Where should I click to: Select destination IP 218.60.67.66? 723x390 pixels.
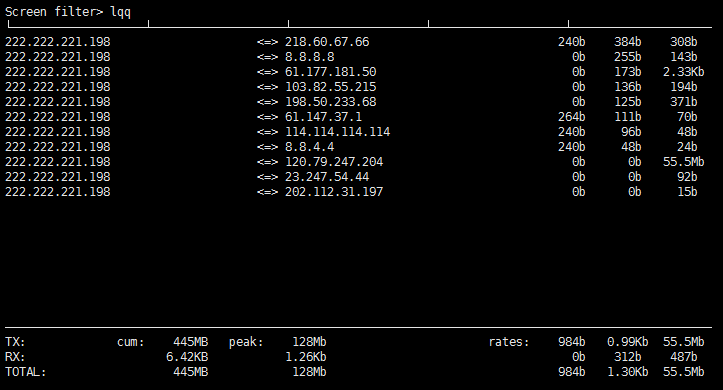(327, 42)
